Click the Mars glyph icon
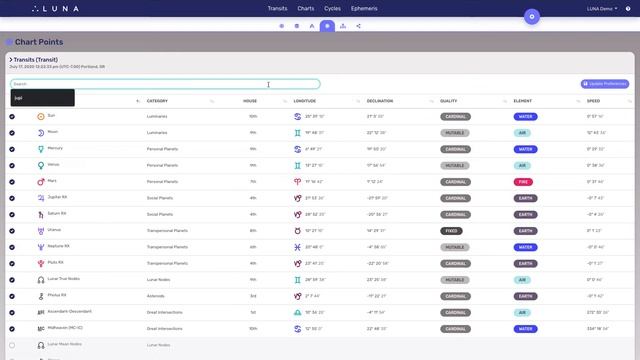Viewport: 640px width, 360px height. point(41,182)
